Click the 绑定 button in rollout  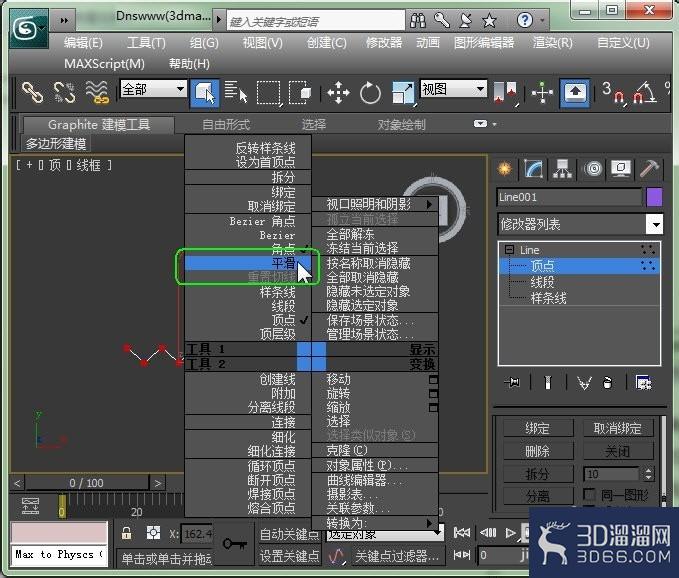(537, 428)
